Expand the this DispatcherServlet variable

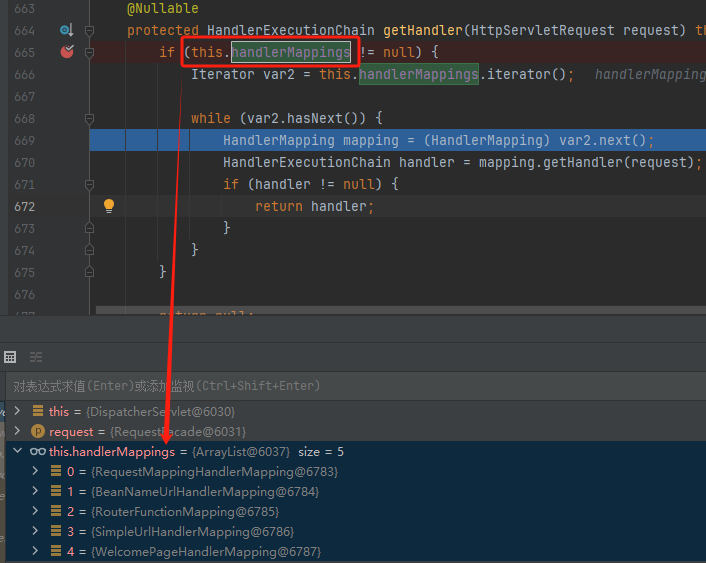17,411
